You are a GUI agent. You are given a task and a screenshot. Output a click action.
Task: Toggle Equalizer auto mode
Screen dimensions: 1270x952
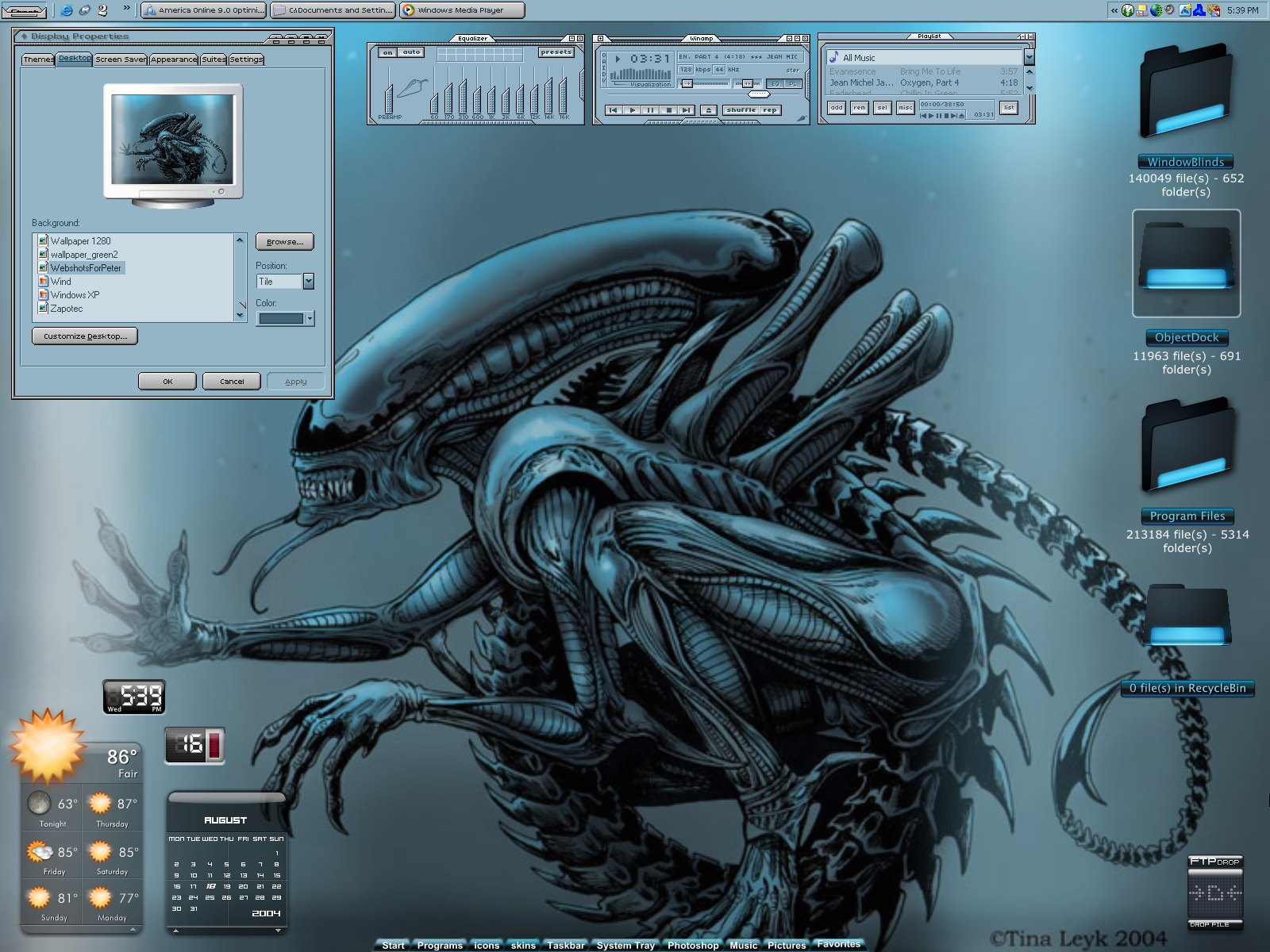[411, 52]
